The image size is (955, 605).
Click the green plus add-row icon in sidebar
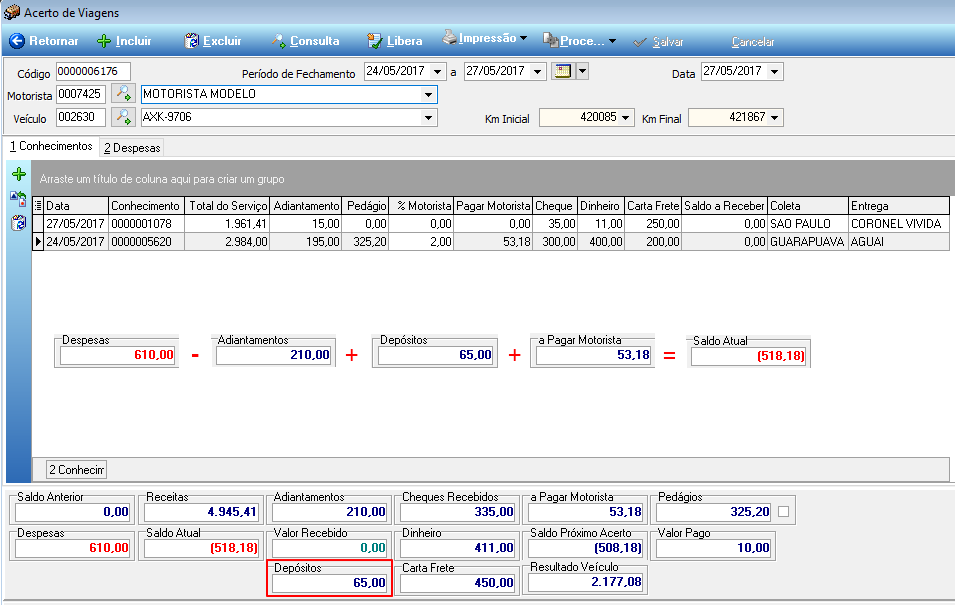pos(19,174)
